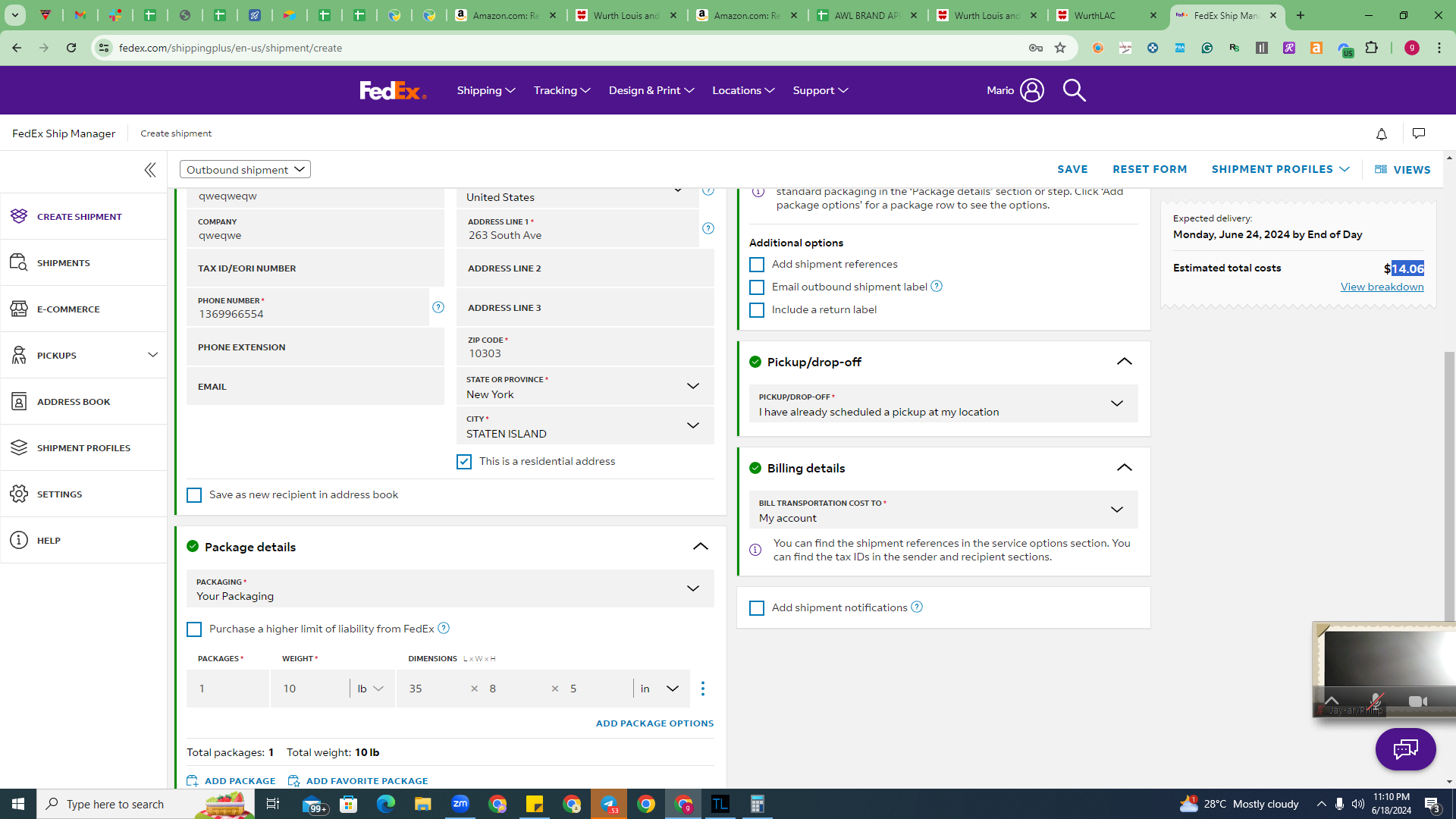Open Microsoft Store from the taskbar

pyautogui.click(x=349, y=804)
